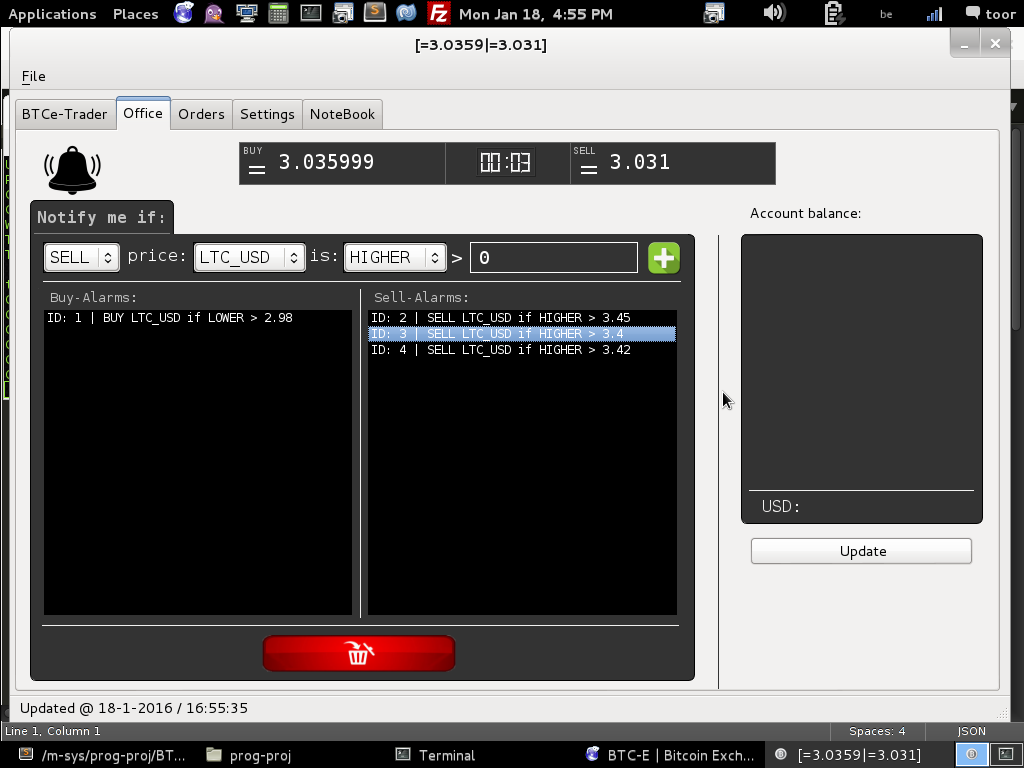Viewport: 1024px width, 768px height.
Task: Open the LTC_USD pair dropdown
Action: tap(249, 257)
